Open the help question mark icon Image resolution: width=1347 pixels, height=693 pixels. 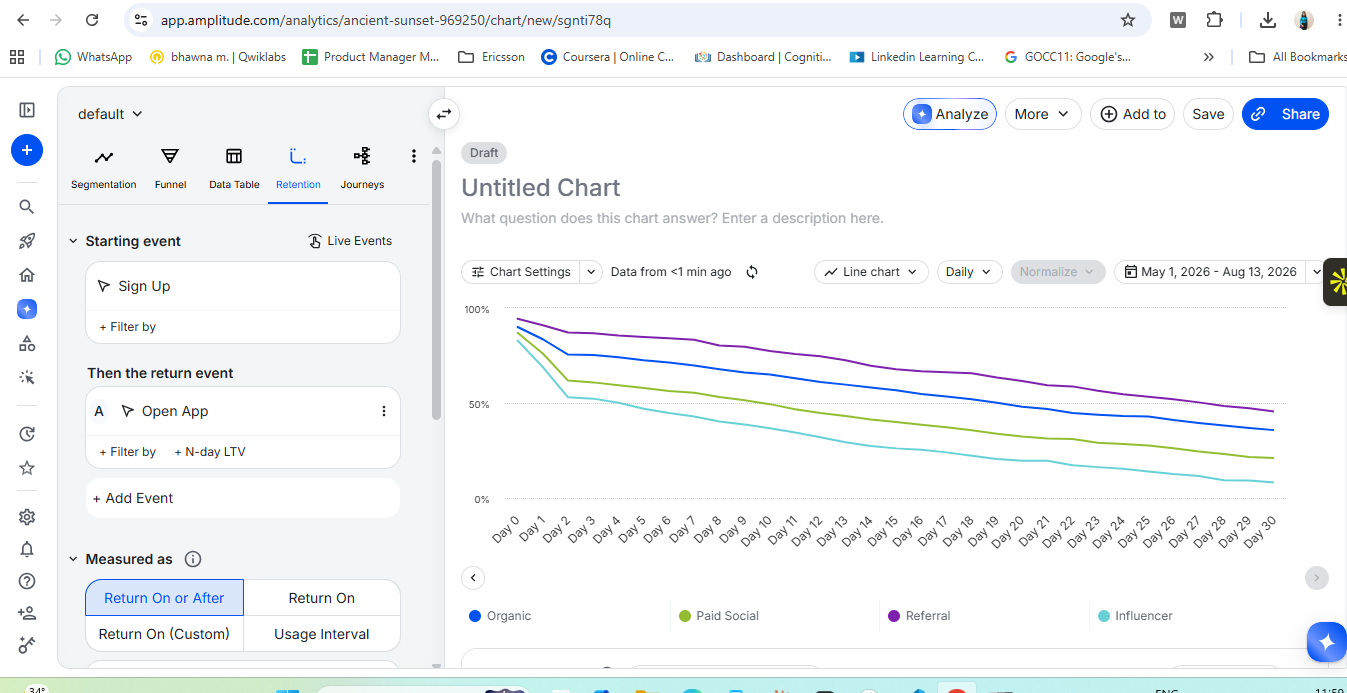27,581
